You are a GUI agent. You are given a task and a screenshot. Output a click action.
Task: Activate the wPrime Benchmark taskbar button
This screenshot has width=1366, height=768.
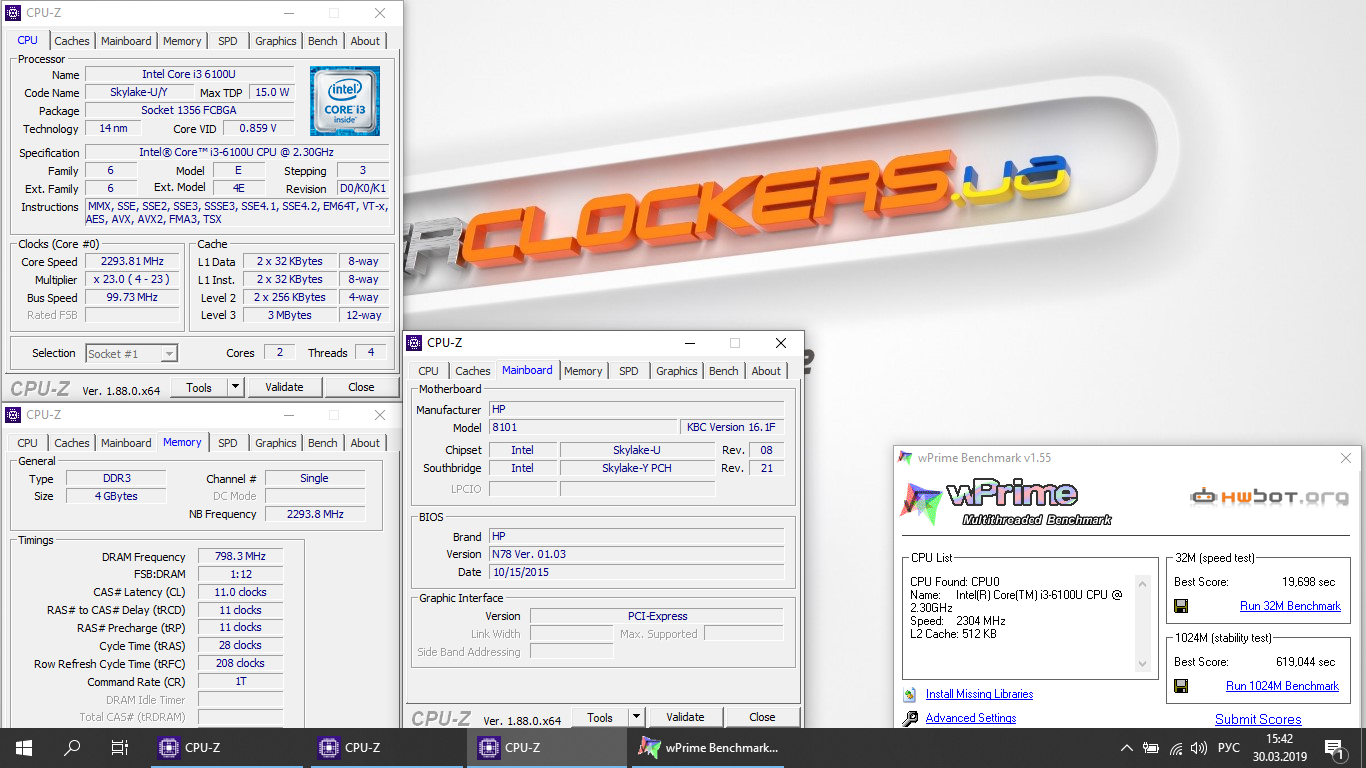coord(709,747)
